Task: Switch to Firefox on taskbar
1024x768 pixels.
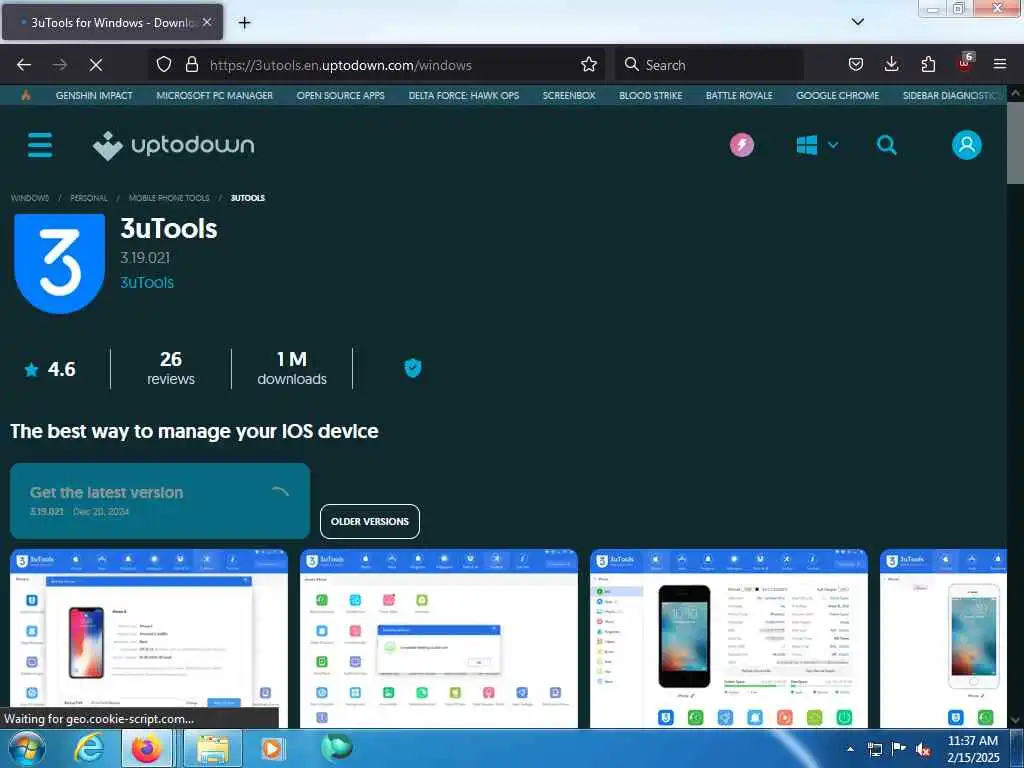Action: pos(146,748)
